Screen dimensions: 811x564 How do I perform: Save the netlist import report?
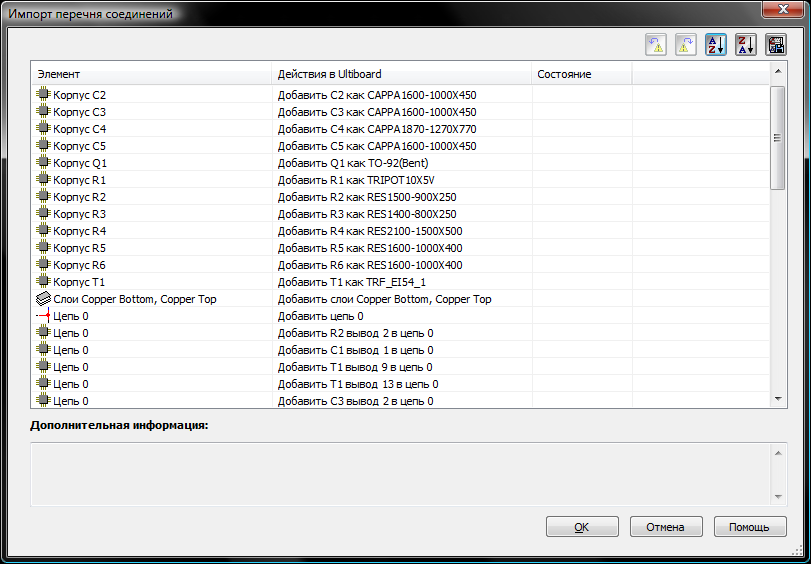[x=776, y=45]
